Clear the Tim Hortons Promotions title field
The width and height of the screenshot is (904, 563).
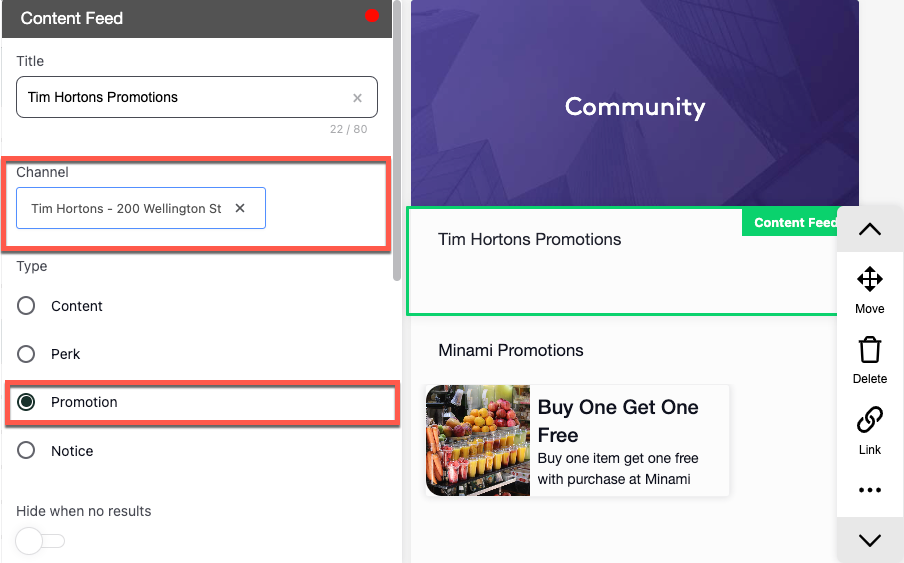[x=357, y=98]
